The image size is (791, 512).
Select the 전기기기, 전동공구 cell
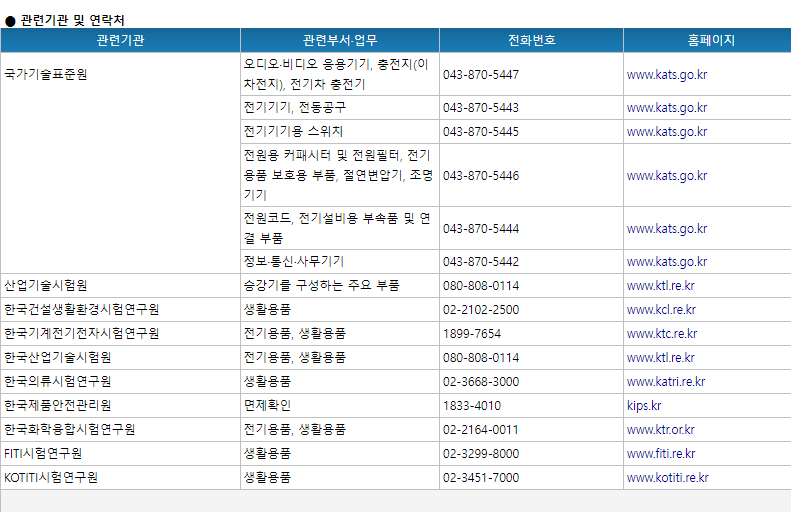point(340,107)
